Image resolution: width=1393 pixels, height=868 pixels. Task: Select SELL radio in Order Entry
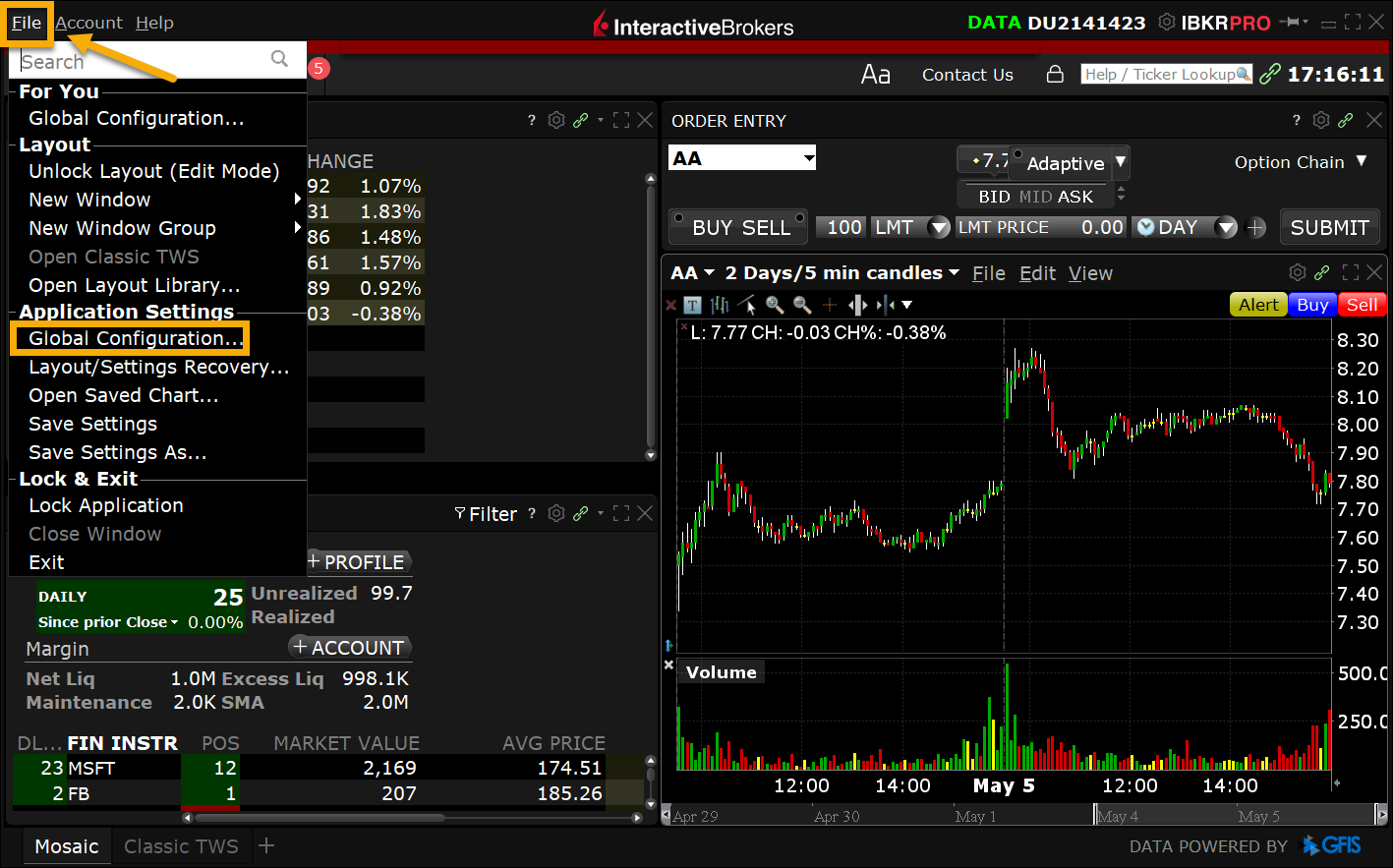pyautogui.click(x=799, y=217)
